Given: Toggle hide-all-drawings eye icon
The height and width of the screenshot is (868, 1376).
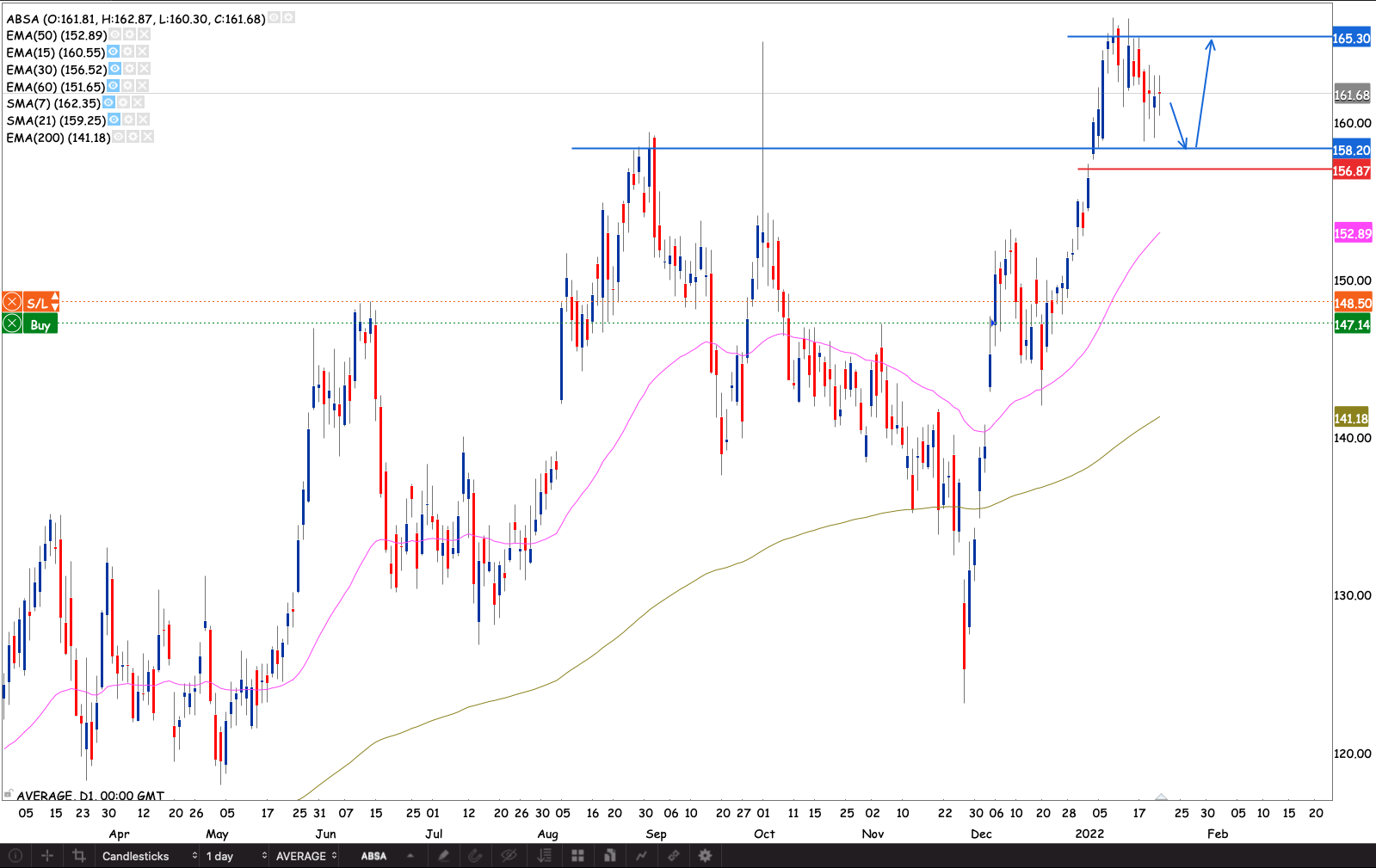Looking at the screenshot, I should click(x=509, y=856).
